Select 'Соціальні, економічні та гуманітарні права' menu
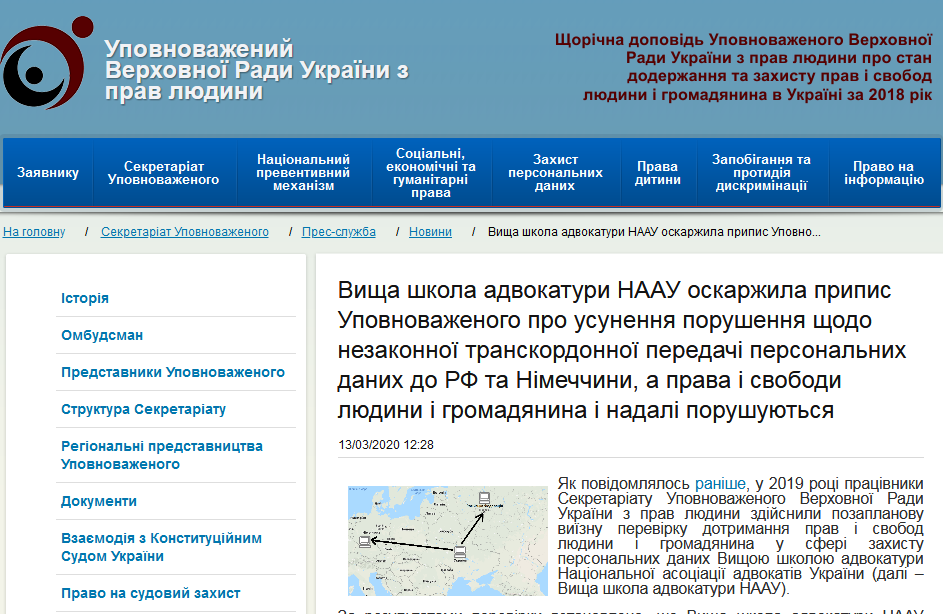The width and height of the screenshot is (943, 614). (431, 173)
